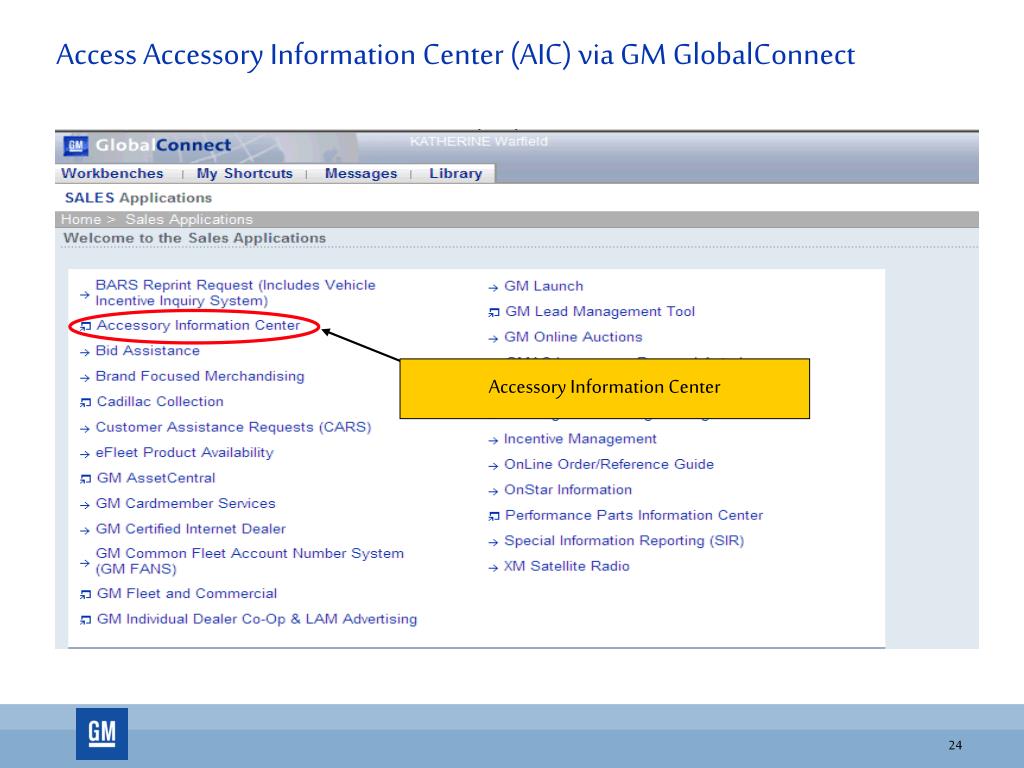Open Customer Assistance Requests (CARS)
Image resolution: width=1024 pixels, height=768 pixels.
pyautogui.click(x=233, y=427)
